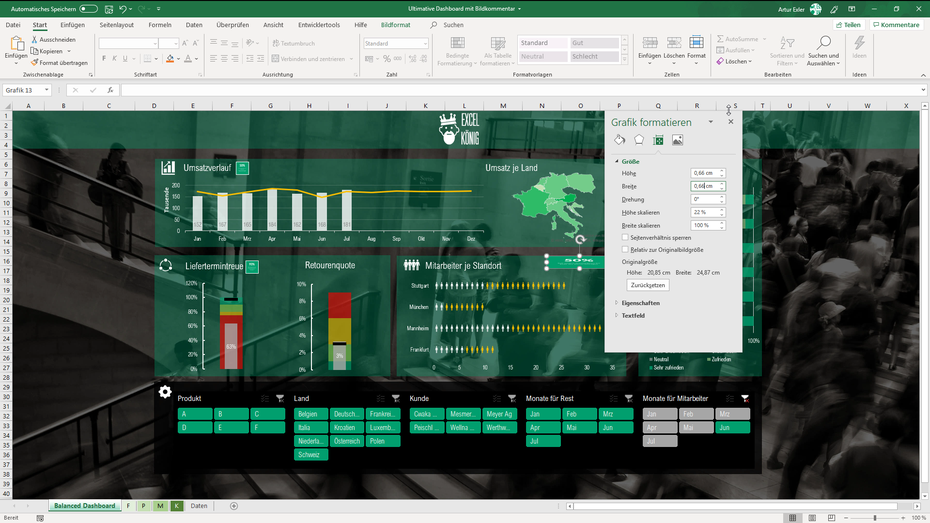Viewport: 930px width, 523px height.
Task: Expand the Textfeld section
Action: point(617,315)
